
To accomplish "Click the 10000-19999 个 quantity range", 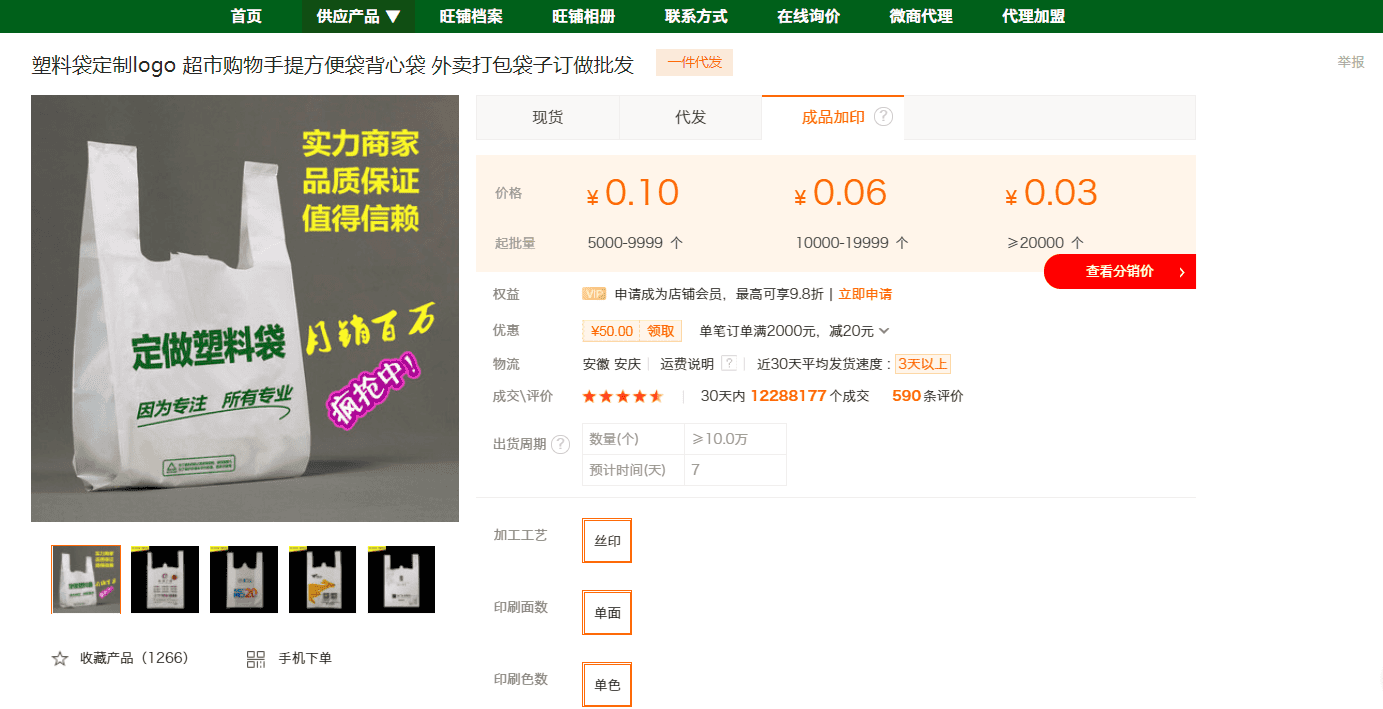I will [x=852, y=243].
